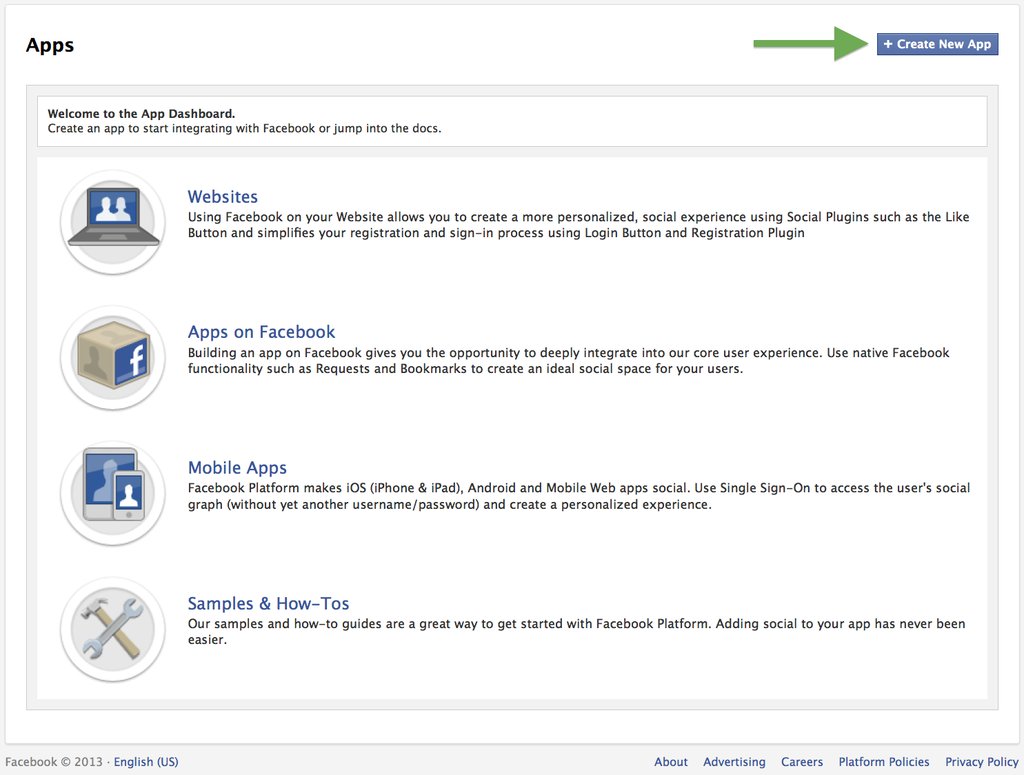Open the Websites heading link
The width and height of the screenshot is (1024, 775).
223,197
